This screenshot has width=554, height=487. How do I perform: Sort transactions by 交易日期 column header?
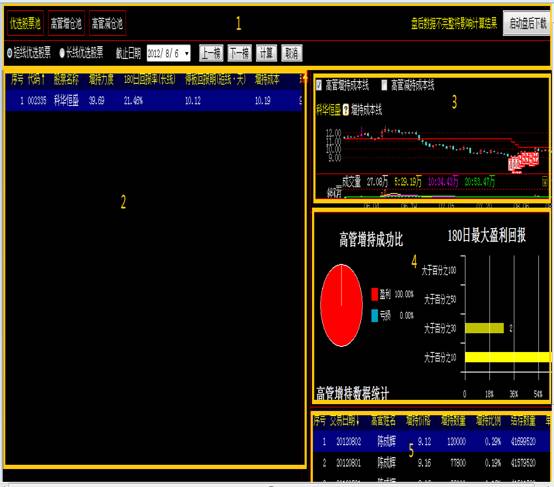point(344,421)
